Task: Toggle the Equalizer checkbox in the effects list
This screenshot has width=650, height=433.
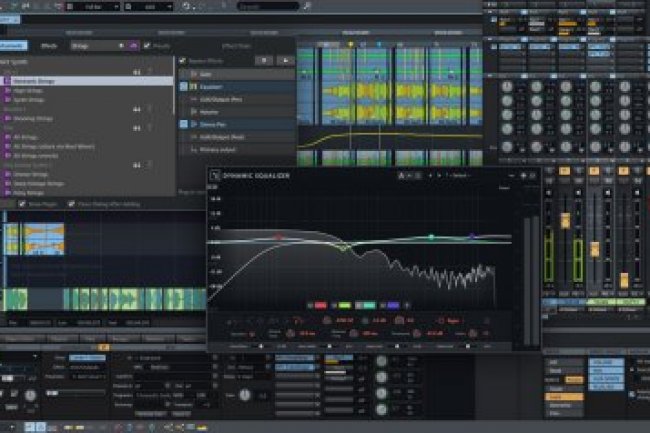Action: tap(184, 87)
